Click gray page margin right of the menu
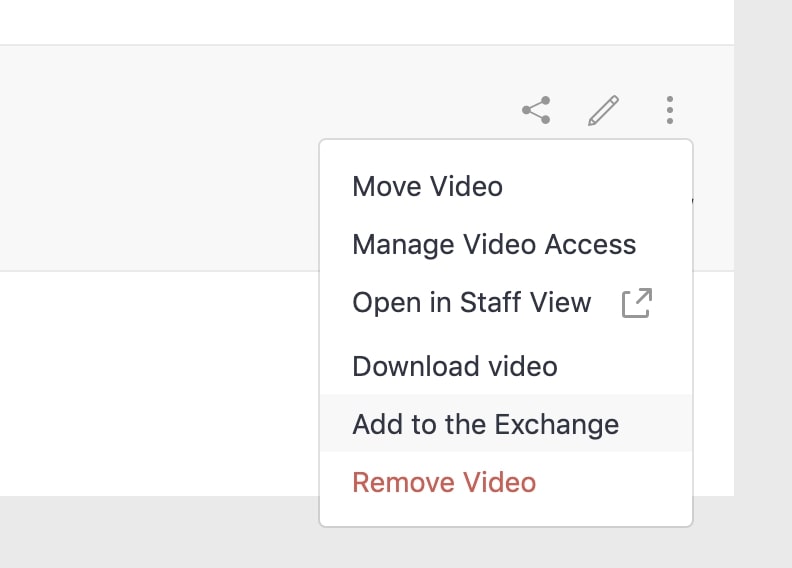The height and width of the screenshot is (568, 792). (x=762, y=300)
